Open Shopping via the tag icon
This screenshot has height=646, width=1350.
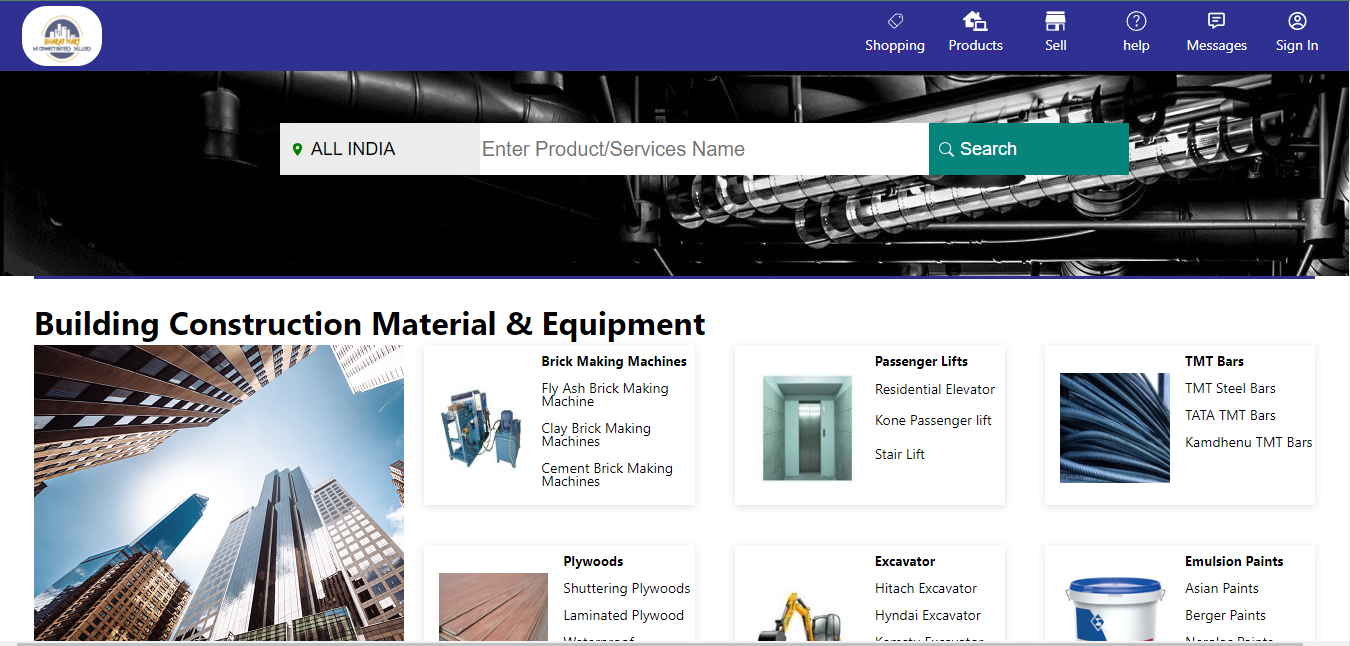pos(895,21)
